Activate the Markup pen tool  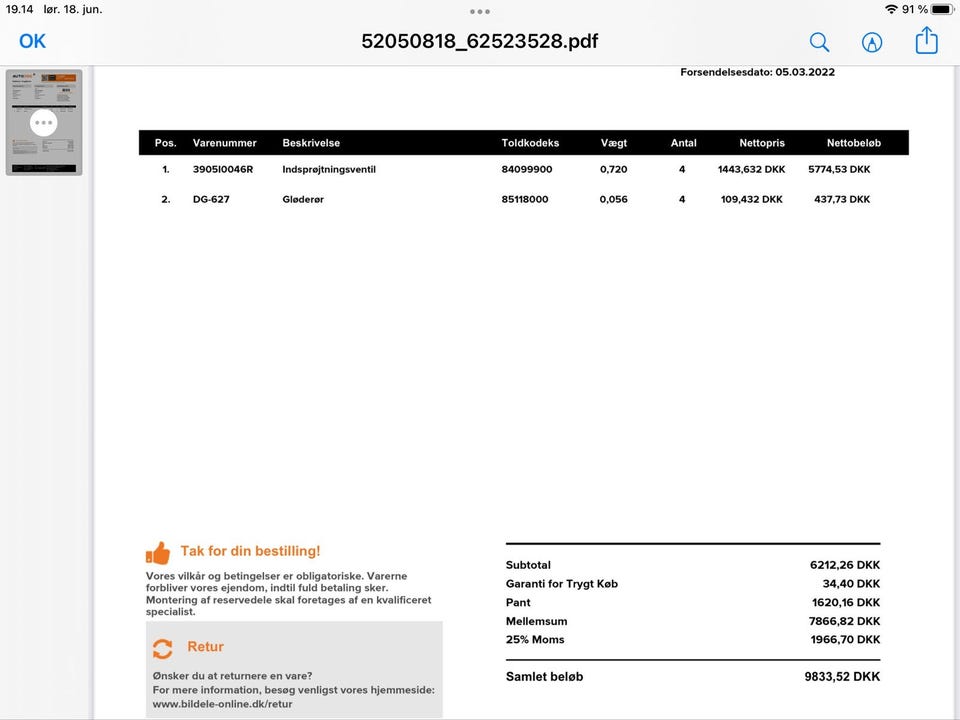(x=872, y=42)
